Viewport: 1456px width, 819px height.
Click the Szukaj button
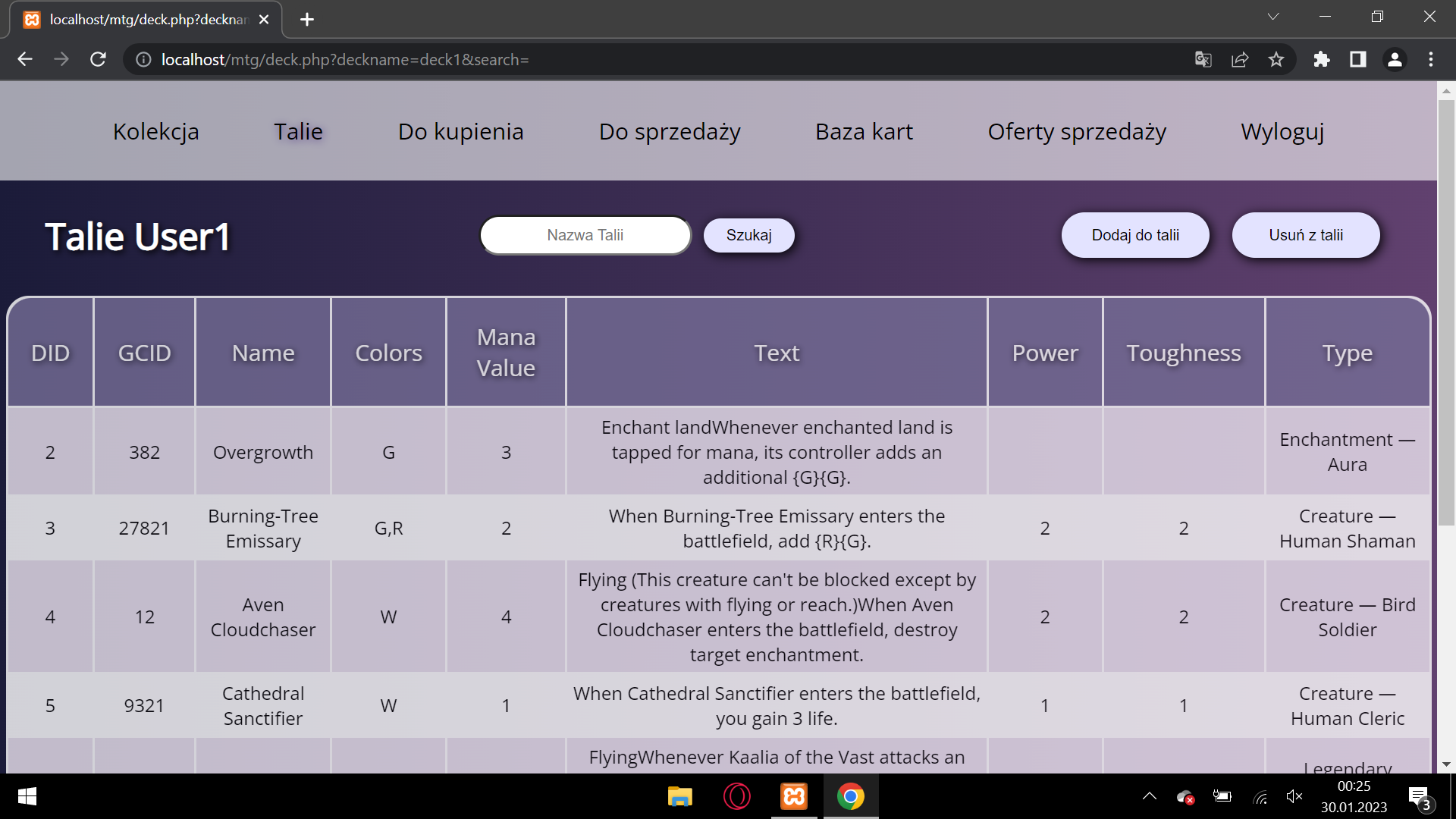coord(748,235)
